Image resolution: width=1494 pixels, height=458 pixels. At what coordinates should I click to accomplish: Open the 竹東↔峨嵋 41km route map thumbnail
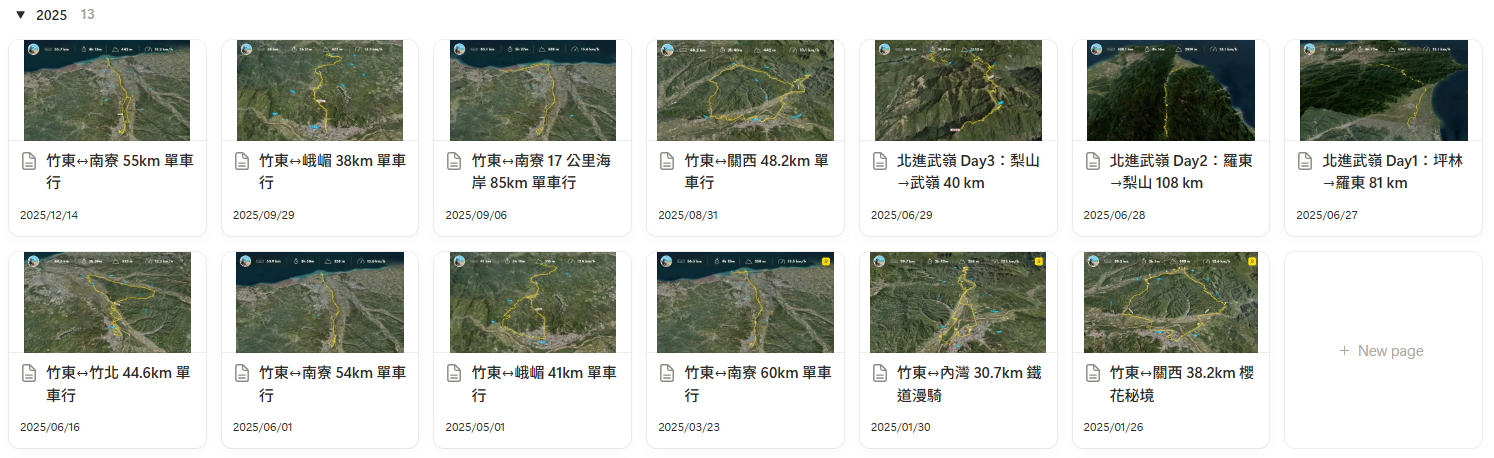[x=532, y=302]
